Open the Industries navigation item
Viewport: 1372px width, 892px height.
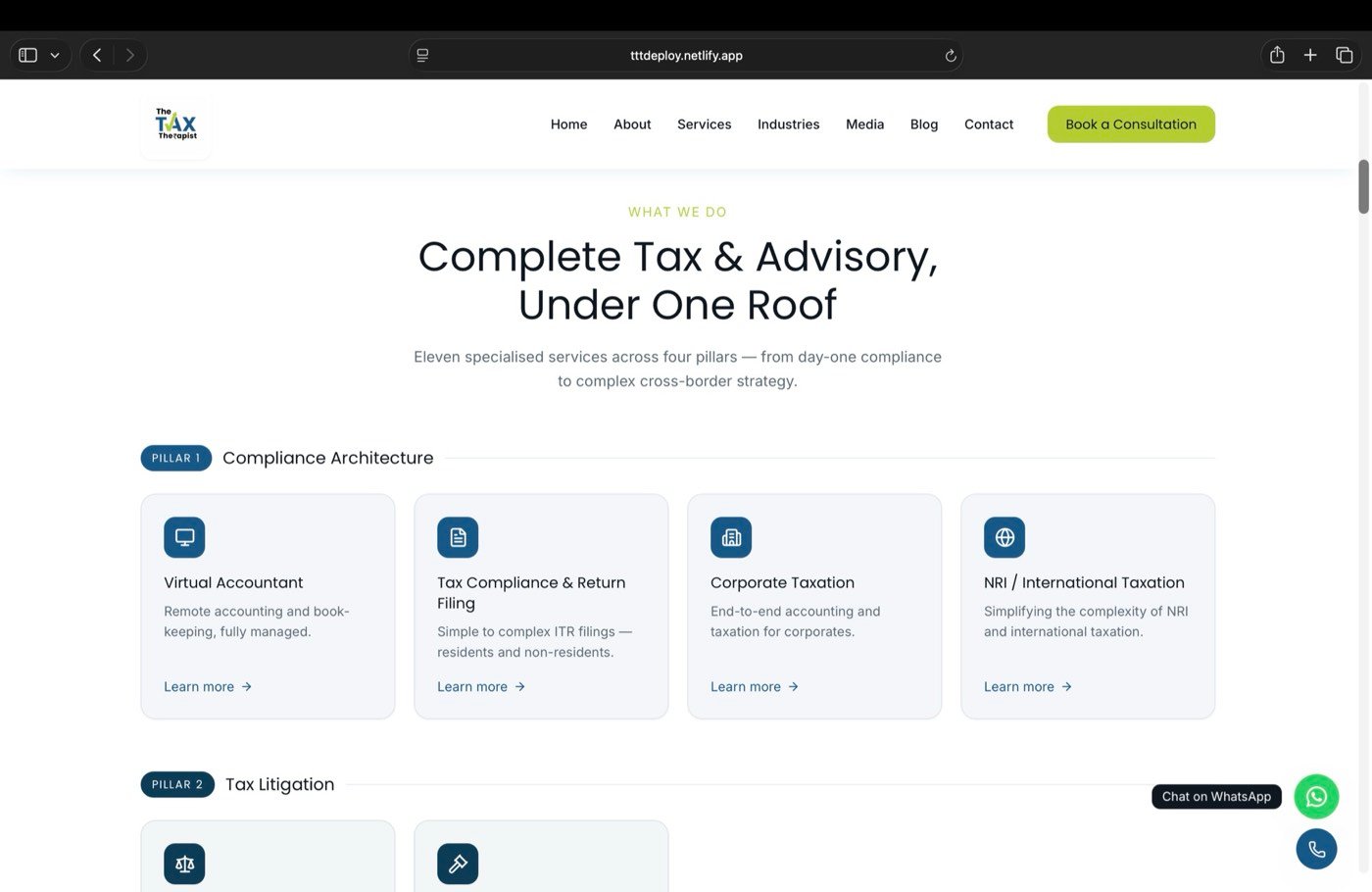788,124
